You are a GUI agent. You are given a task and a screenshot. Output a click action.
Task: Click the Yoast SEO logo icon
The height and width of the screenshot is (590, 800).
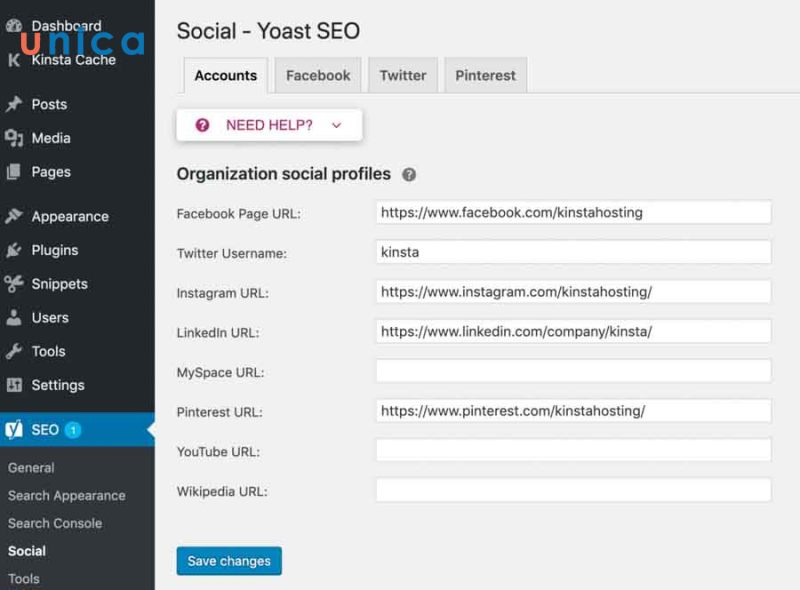(x=14, y=430)
